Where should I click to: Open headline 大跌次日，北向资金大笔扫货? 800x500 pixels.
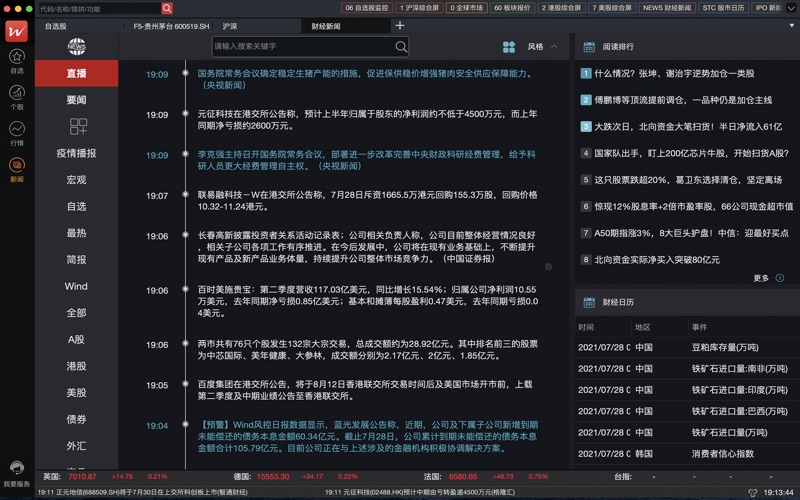680,127
